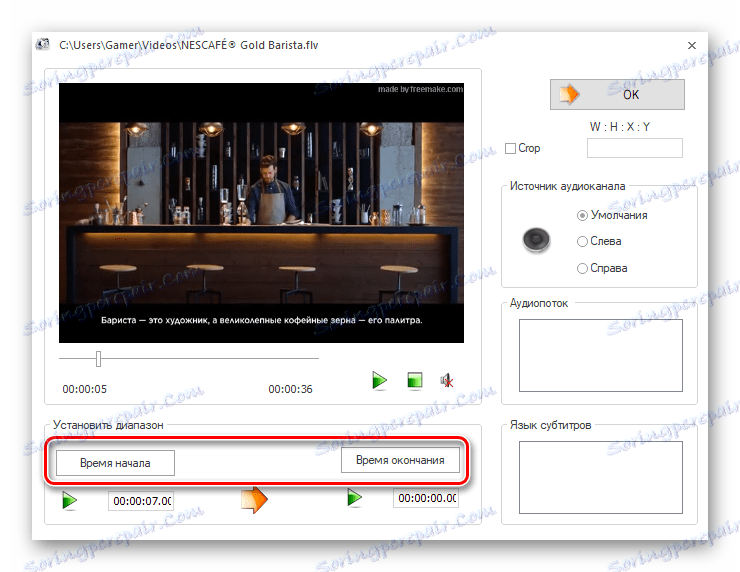Click the audio speaker image
This screenshot has height=572, width=740.
point(536,239)
